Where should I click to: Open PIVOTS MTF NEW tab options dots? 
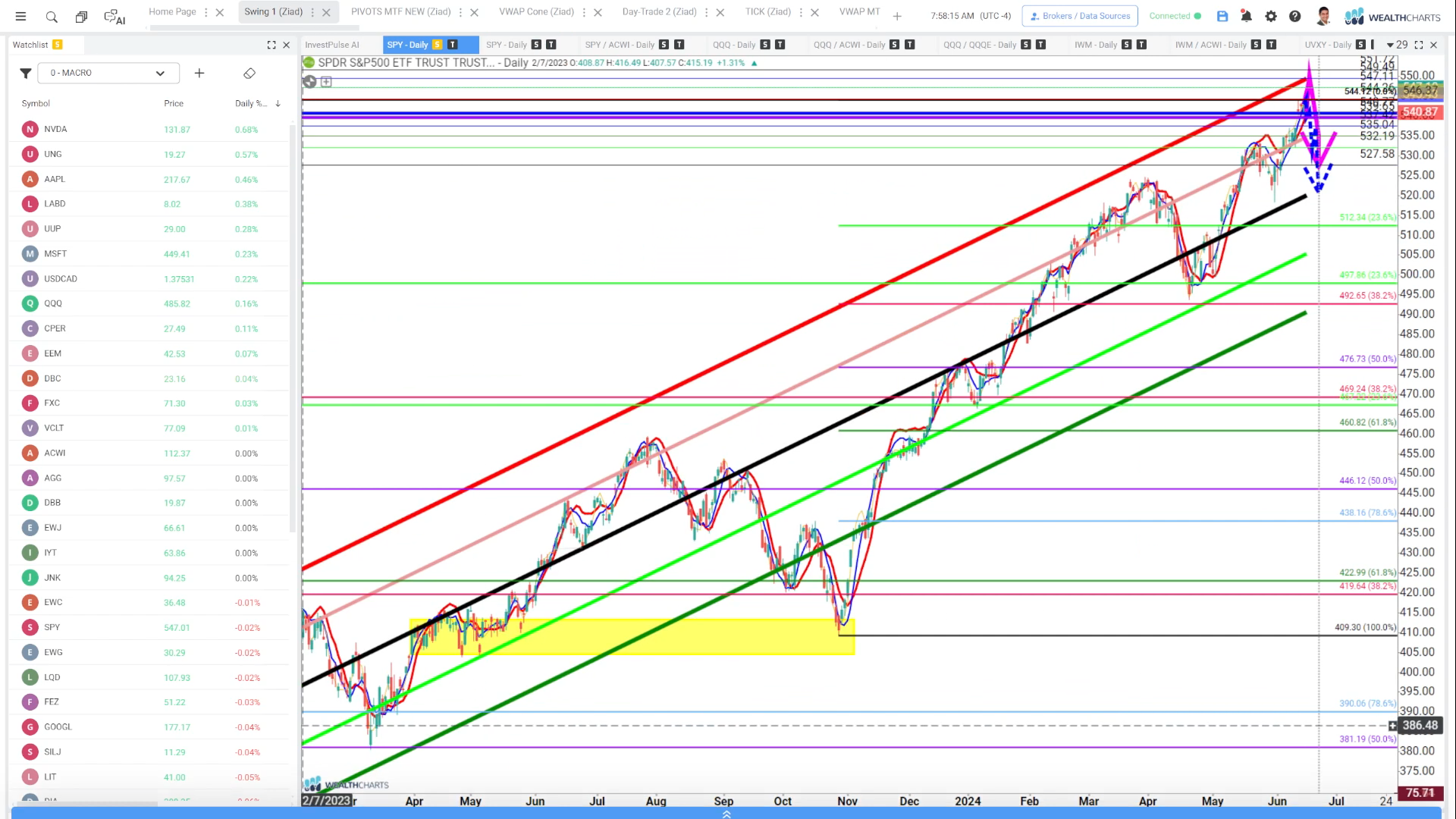click(x=460, y=12)
